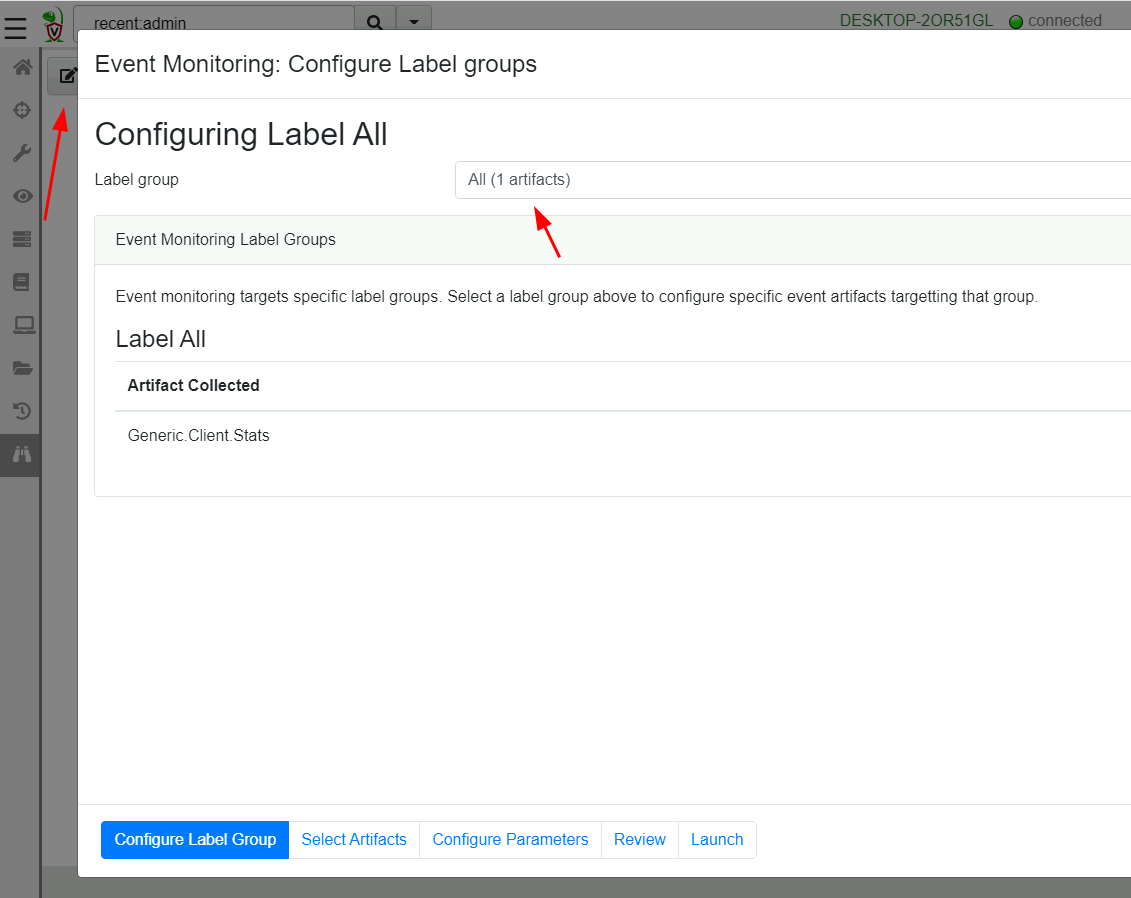Open the Configure Parameters tab

coord(510,839)
